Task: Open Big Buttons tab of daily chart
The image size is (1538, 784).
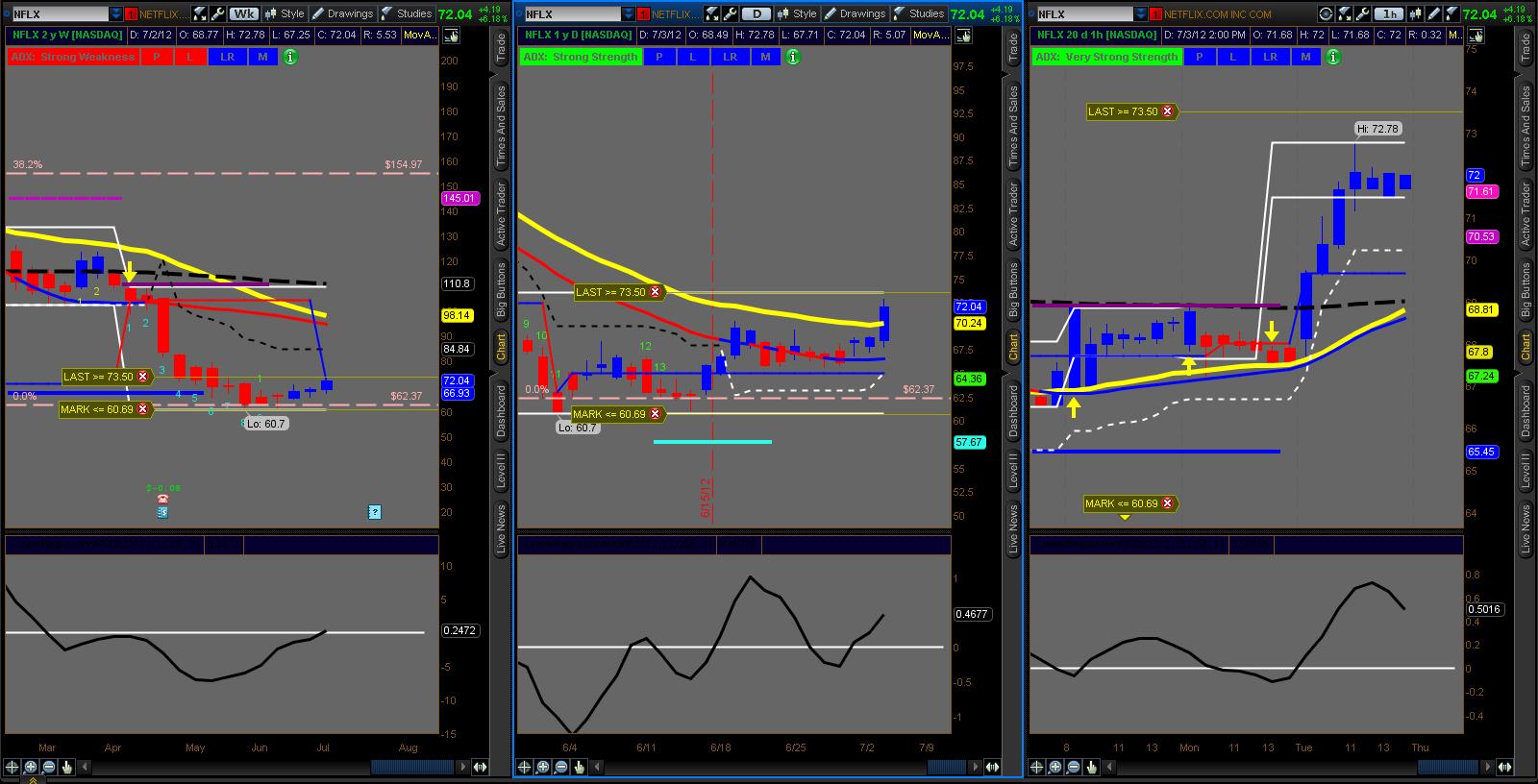Action: tap(1012, 290)
